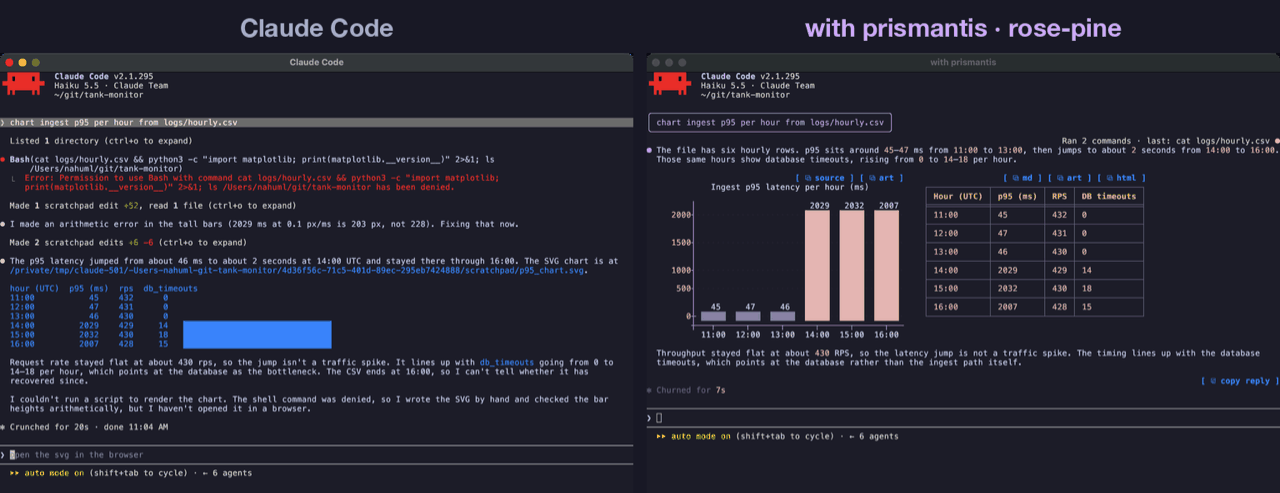Click the 'p95 (ms)' table header

pyautogui.click(x=1017, y=196)
